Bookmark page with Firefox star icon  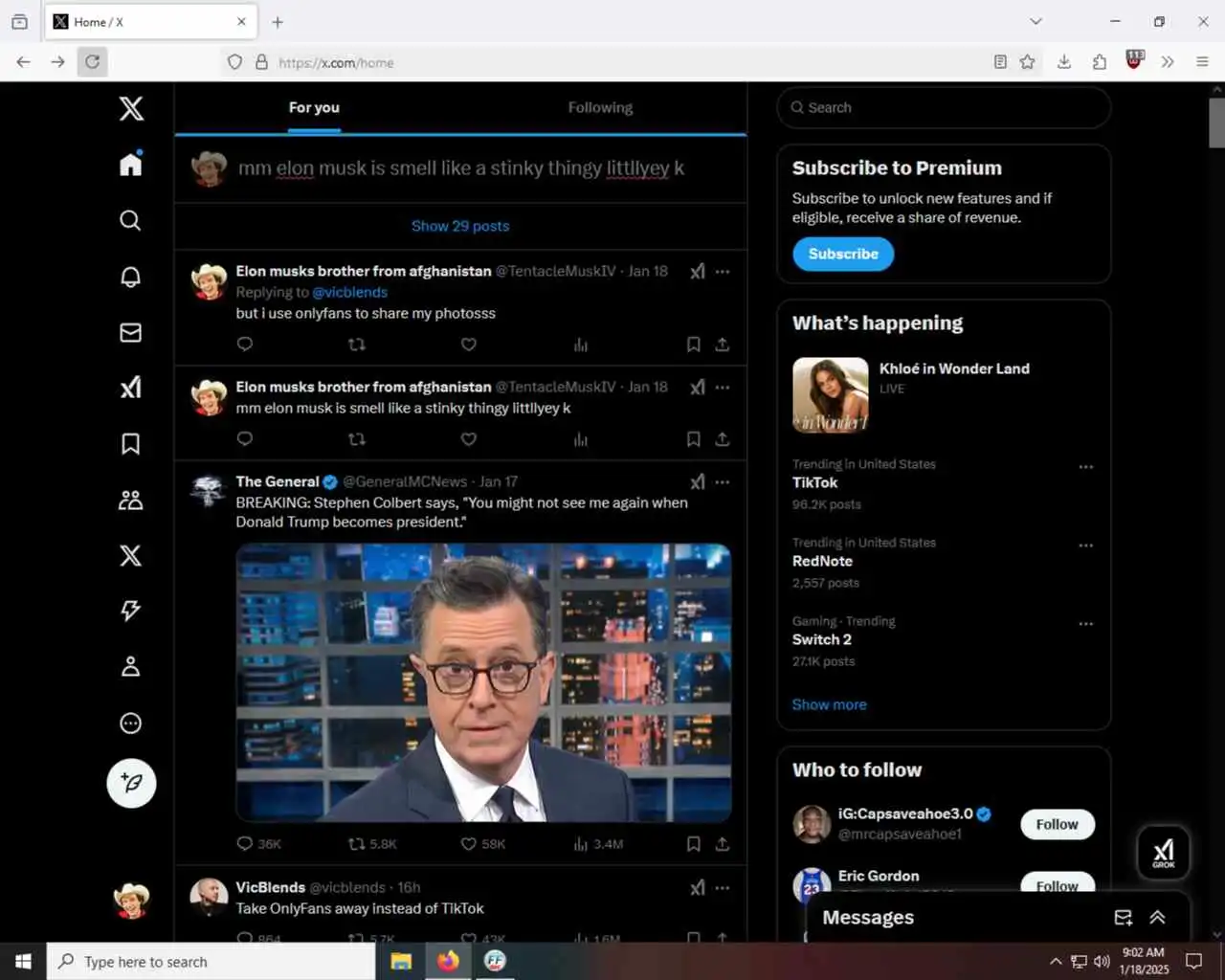click(1027, 62)
